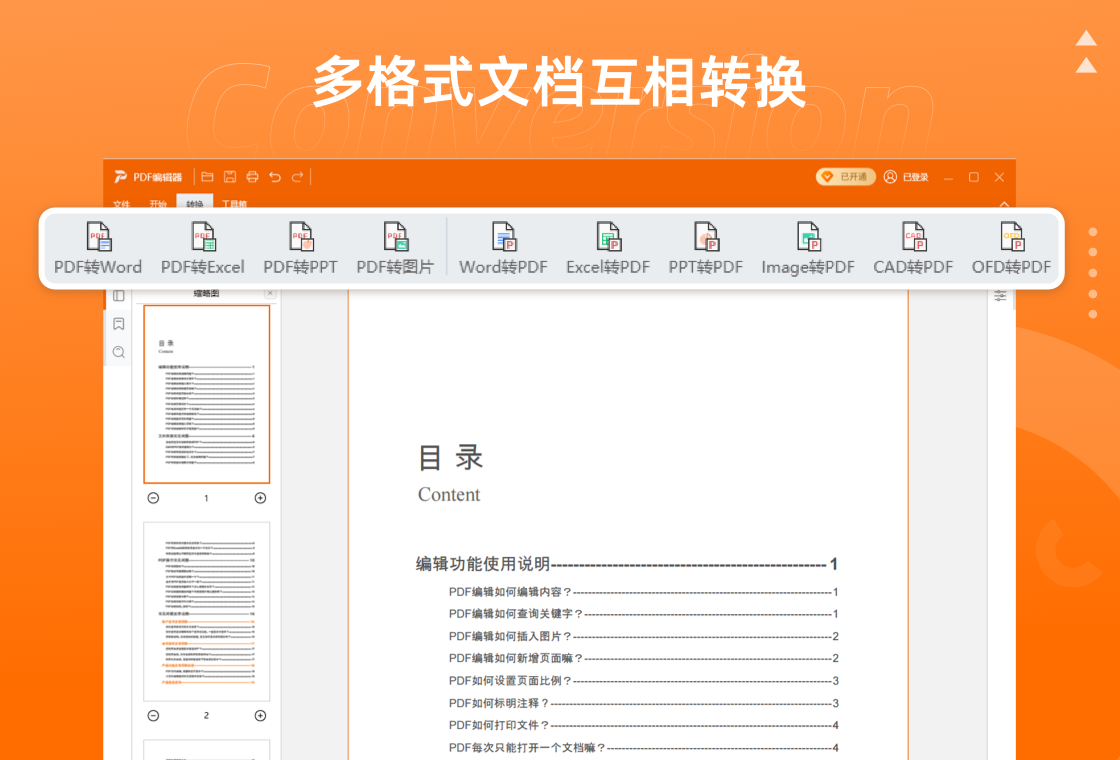The height and width of the screenshot is (760, 1120).
Task: Enlarge thumbnails with plus under page 1
Action: (261, 498)
